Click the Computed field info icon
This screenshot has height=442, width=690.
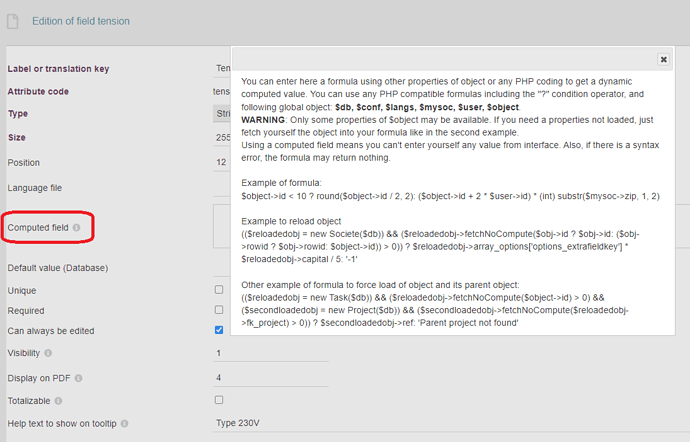click(x=77, y=228)
